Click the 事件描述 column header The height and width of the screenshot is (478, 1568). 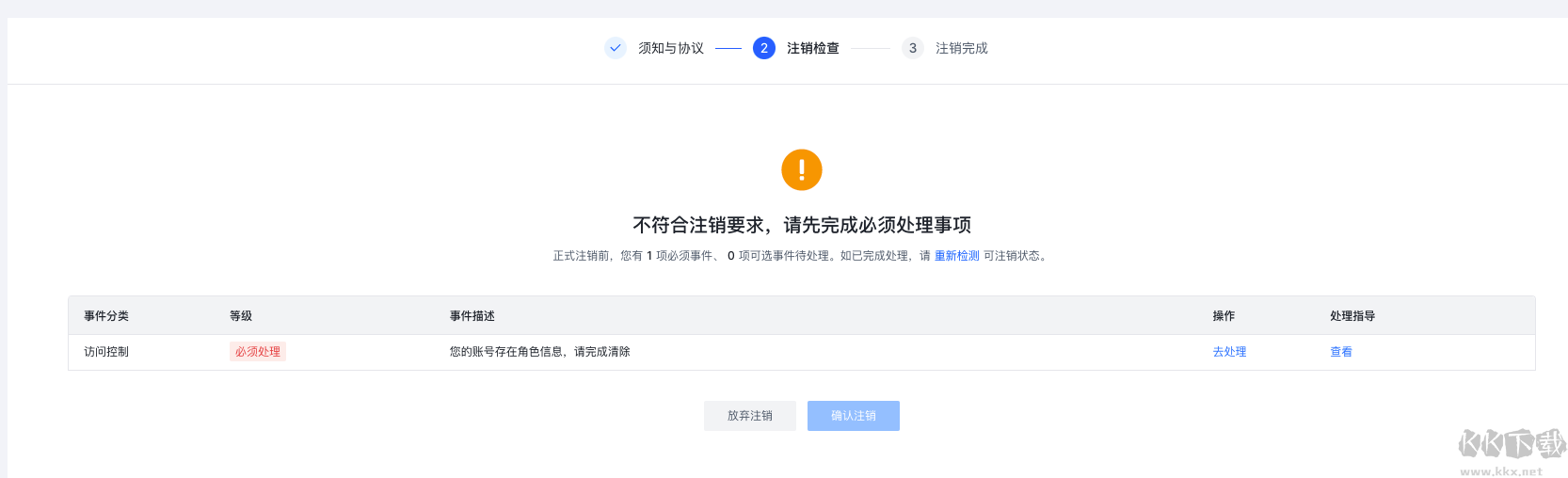click(472, 316)
